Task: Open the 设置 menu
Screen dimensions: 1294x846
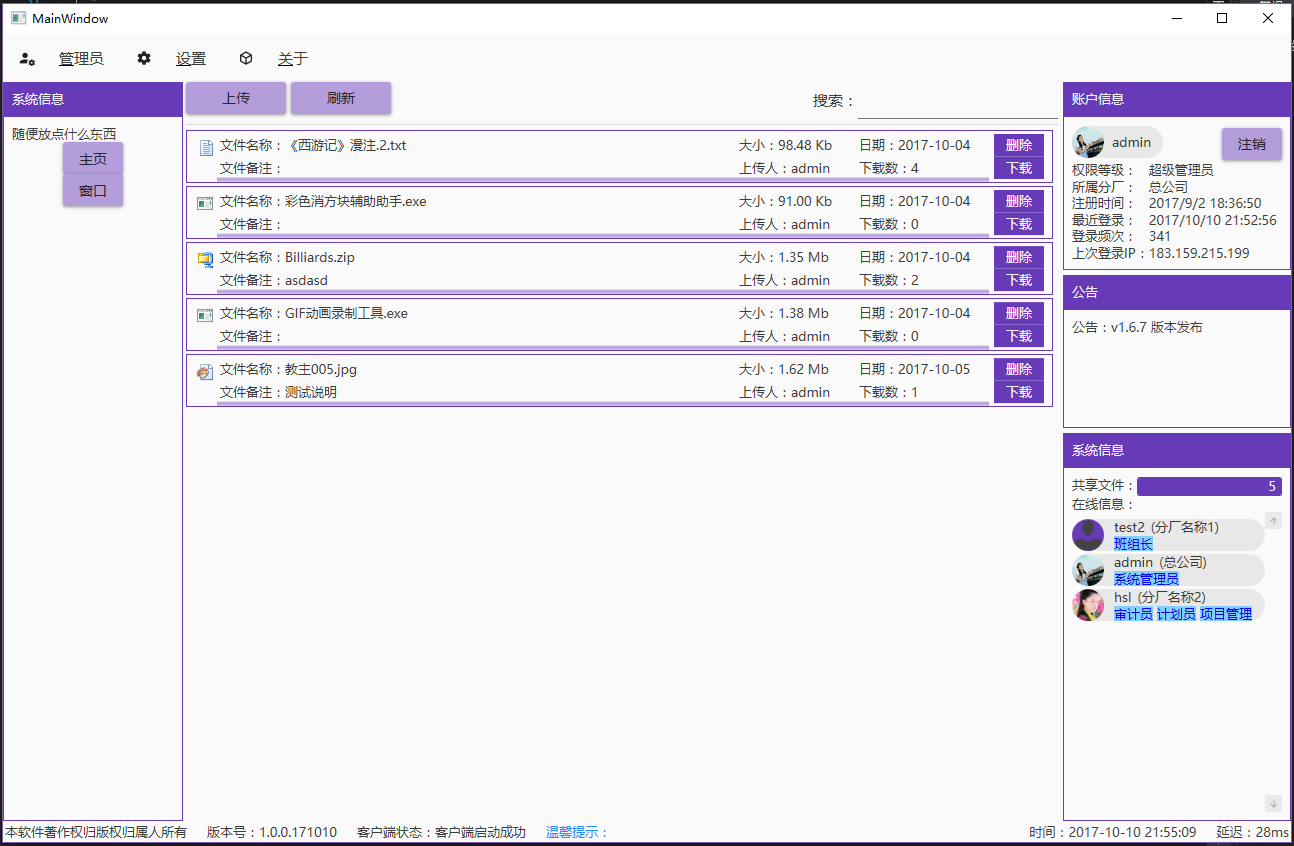Action: point(191,59)
